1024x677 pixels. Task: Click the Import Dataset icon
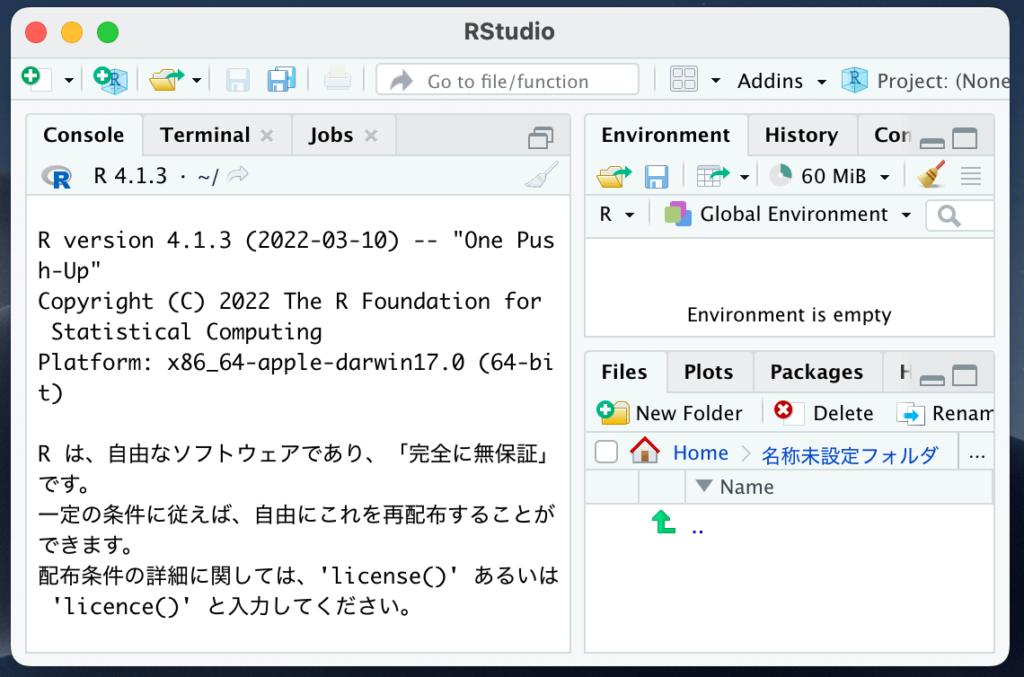click(713, 176)
